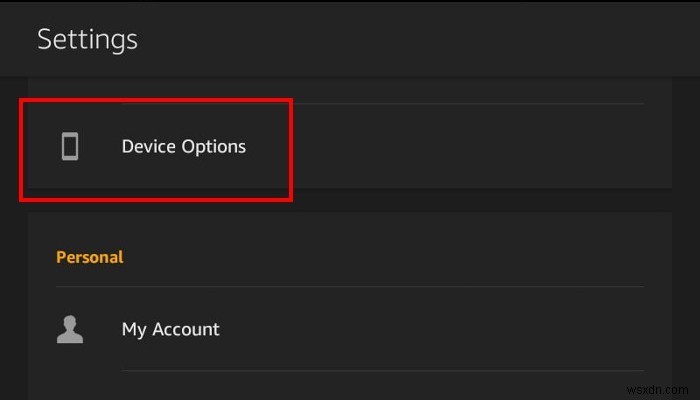Click the dark right margin beside the settings cards
The image size is (700, 400).
pos(686,250)
